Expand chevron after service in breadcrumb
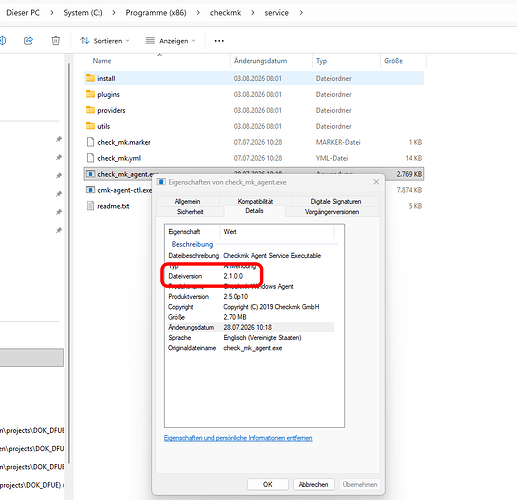Image resolution: width=517 pixels, height=500 pixels. (301, 13)
